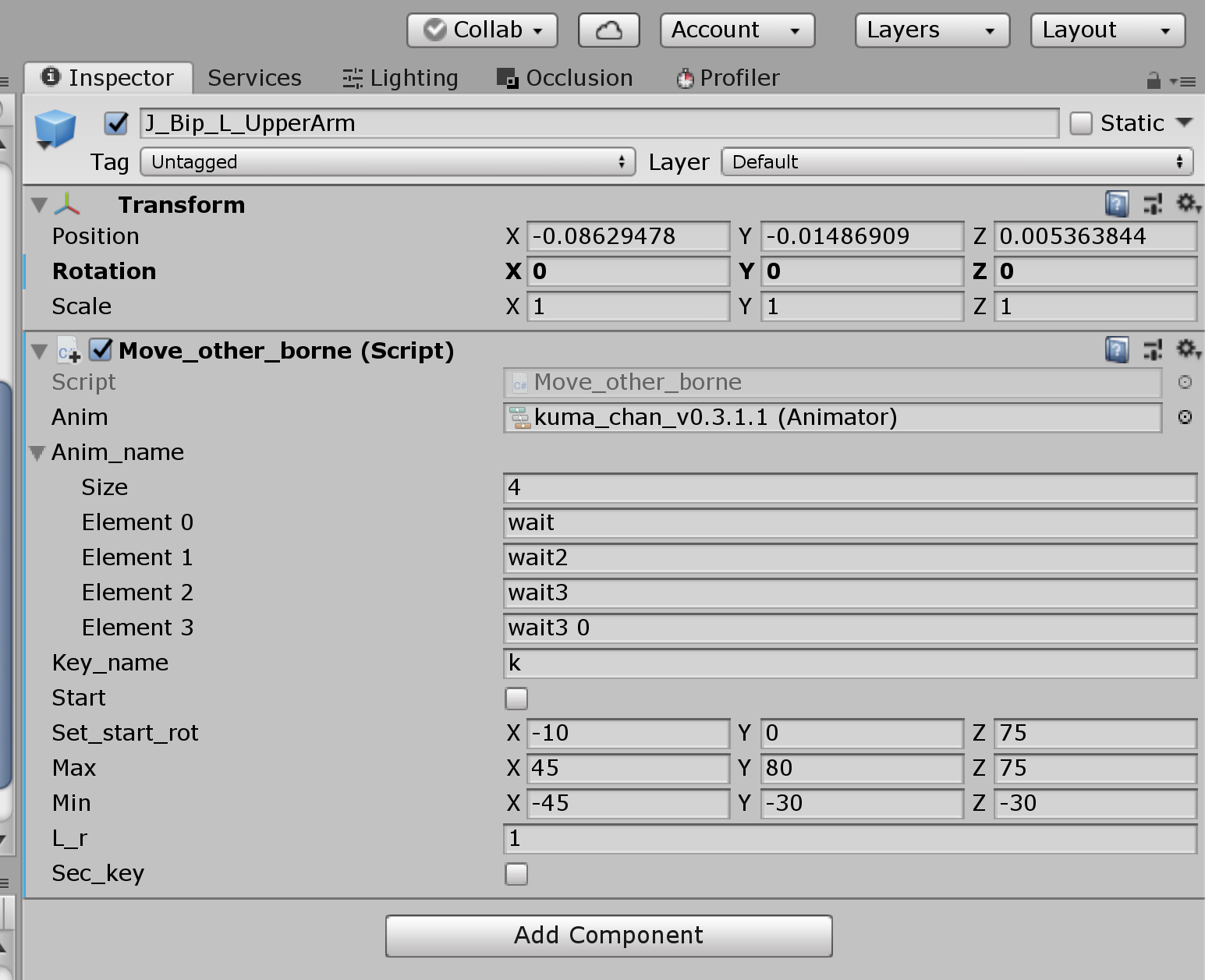Viewport: 1205px width, 980px height.
Task: Check the Start checkbox
Action: click(x=516, y=699)
